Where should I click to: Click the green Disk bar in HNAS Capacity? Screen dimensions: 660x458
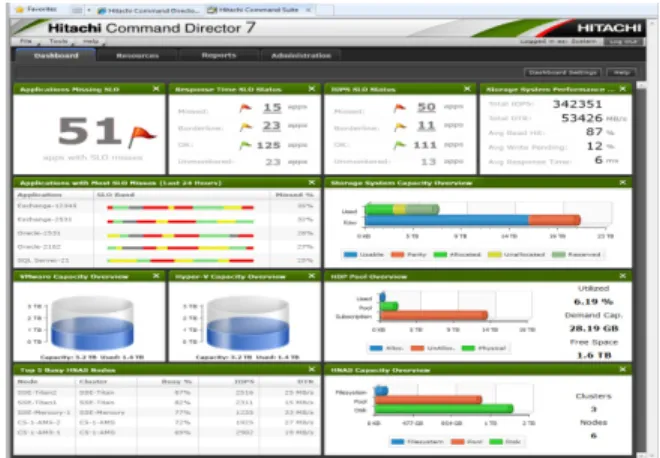pyautogui.click(x=444, y=409)
